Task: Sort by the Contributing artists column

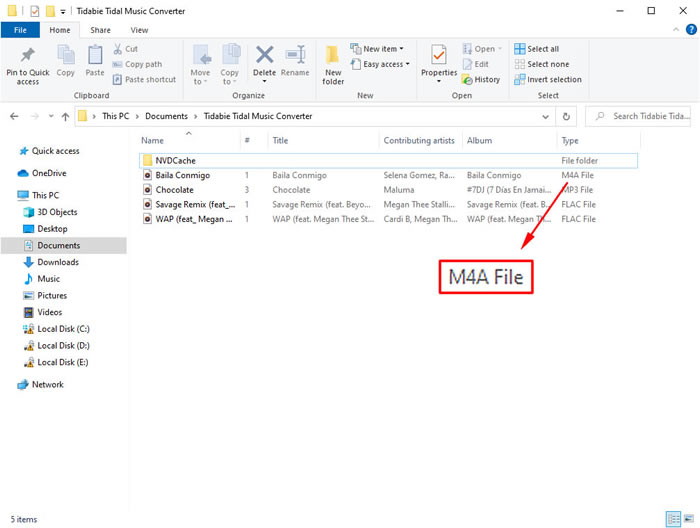Action: pos(419,140)
